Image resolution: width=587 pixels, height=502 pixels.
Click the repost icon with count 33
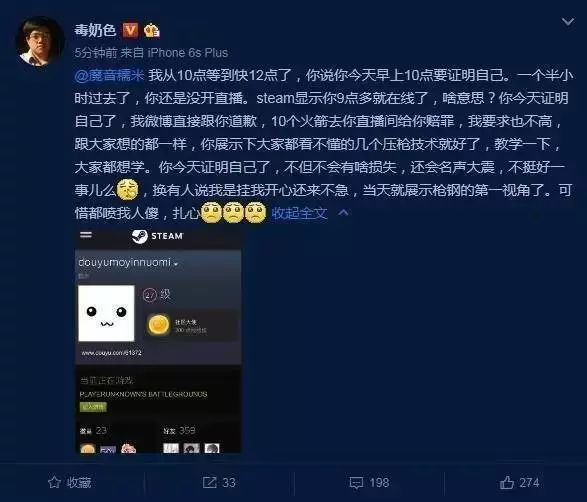click(209, 482)
